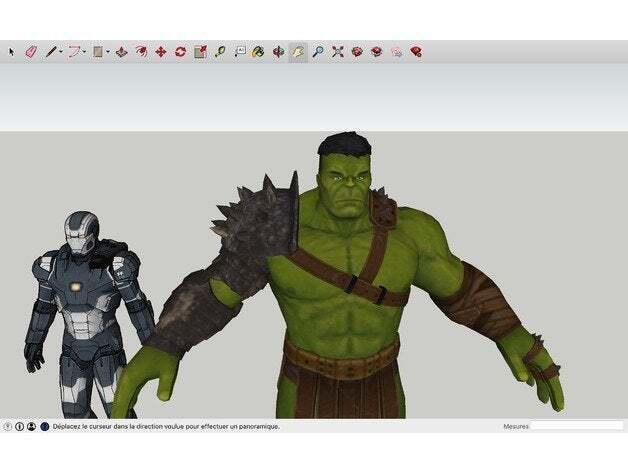
Task: Select the Rotate tool
Action: (180, 52)
